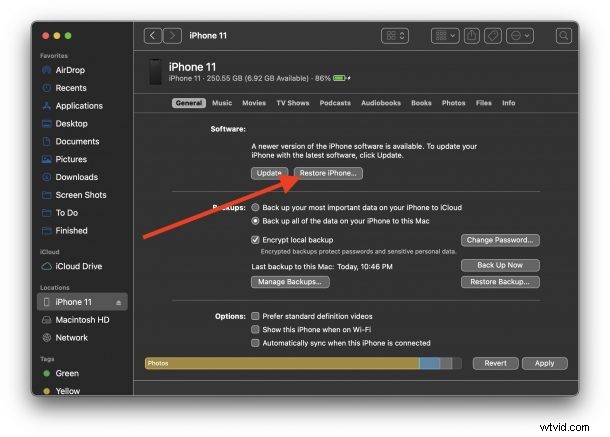
Task: Click the Edit Tags icon
Action: coord(493,36)
